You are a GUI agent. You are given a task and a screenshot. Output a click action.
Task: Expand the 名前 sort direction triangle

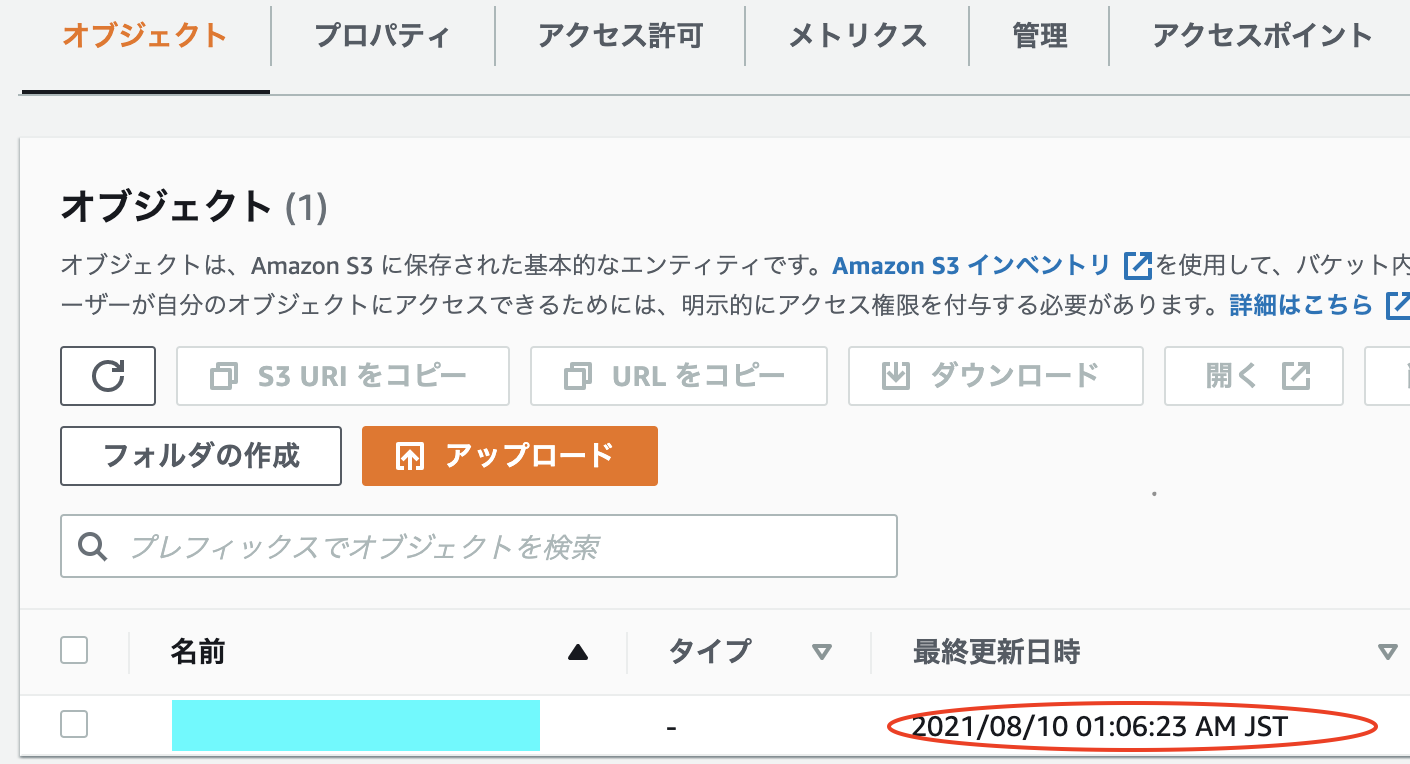pyautogui.click(x=578, y=651)
